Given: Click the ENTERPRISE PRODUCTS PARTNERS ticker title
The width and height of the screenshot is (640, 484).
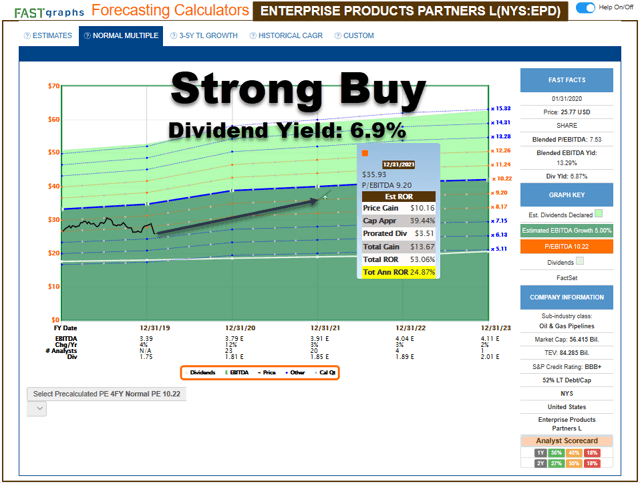Looking at the screenshot, I should [x=410, y=11].
